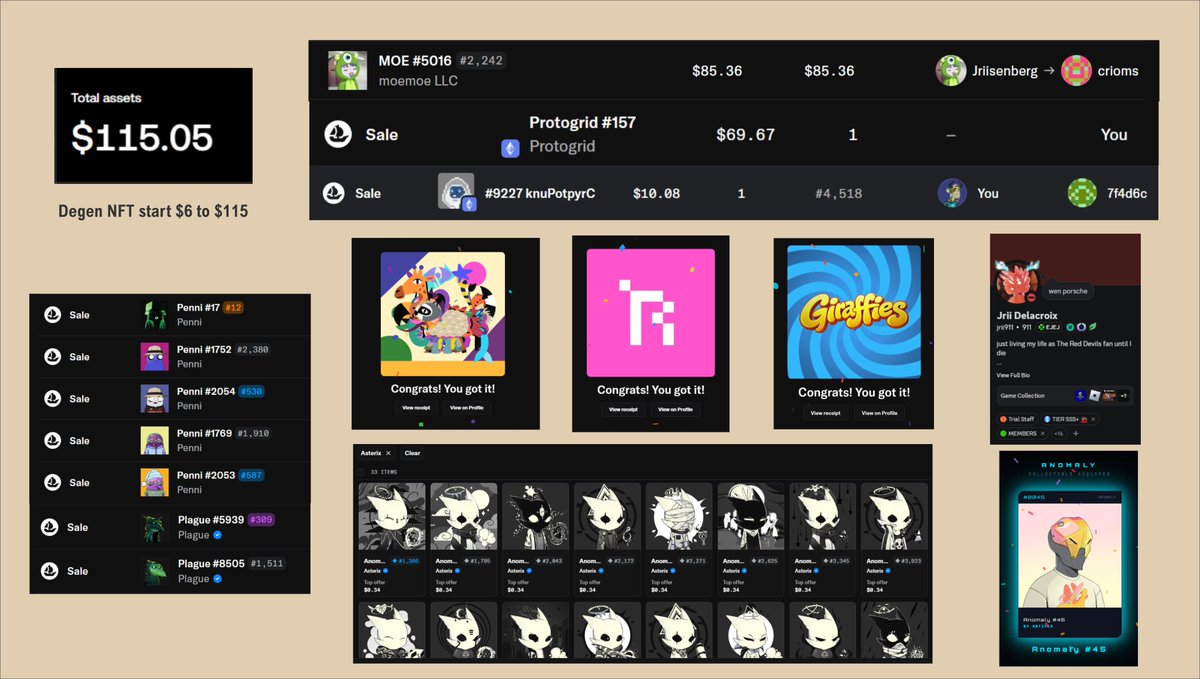The width and height of the screenshot is (1200, 679).
Task: Open the Anomaly card ranked #1,366
Action: click(392, 540)
